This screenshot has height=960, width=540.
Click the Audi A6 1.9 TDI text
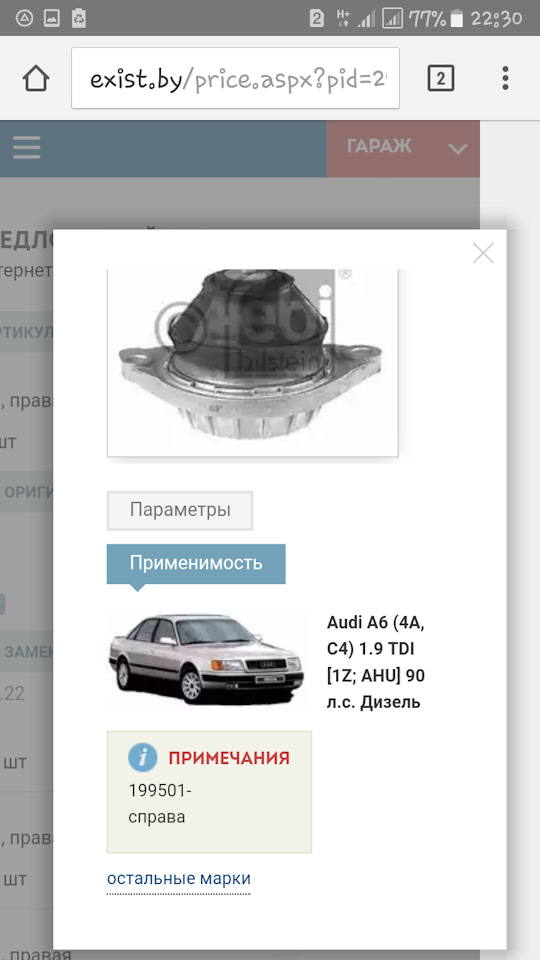point(376,662)
